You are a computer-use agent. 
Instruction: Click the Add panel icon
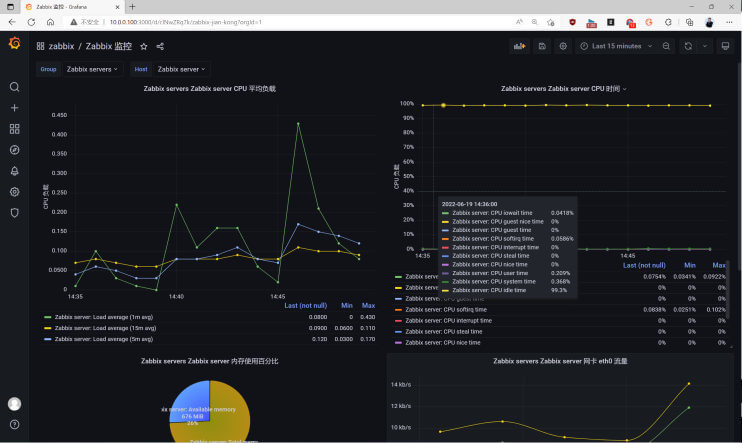tap(520, 46)
